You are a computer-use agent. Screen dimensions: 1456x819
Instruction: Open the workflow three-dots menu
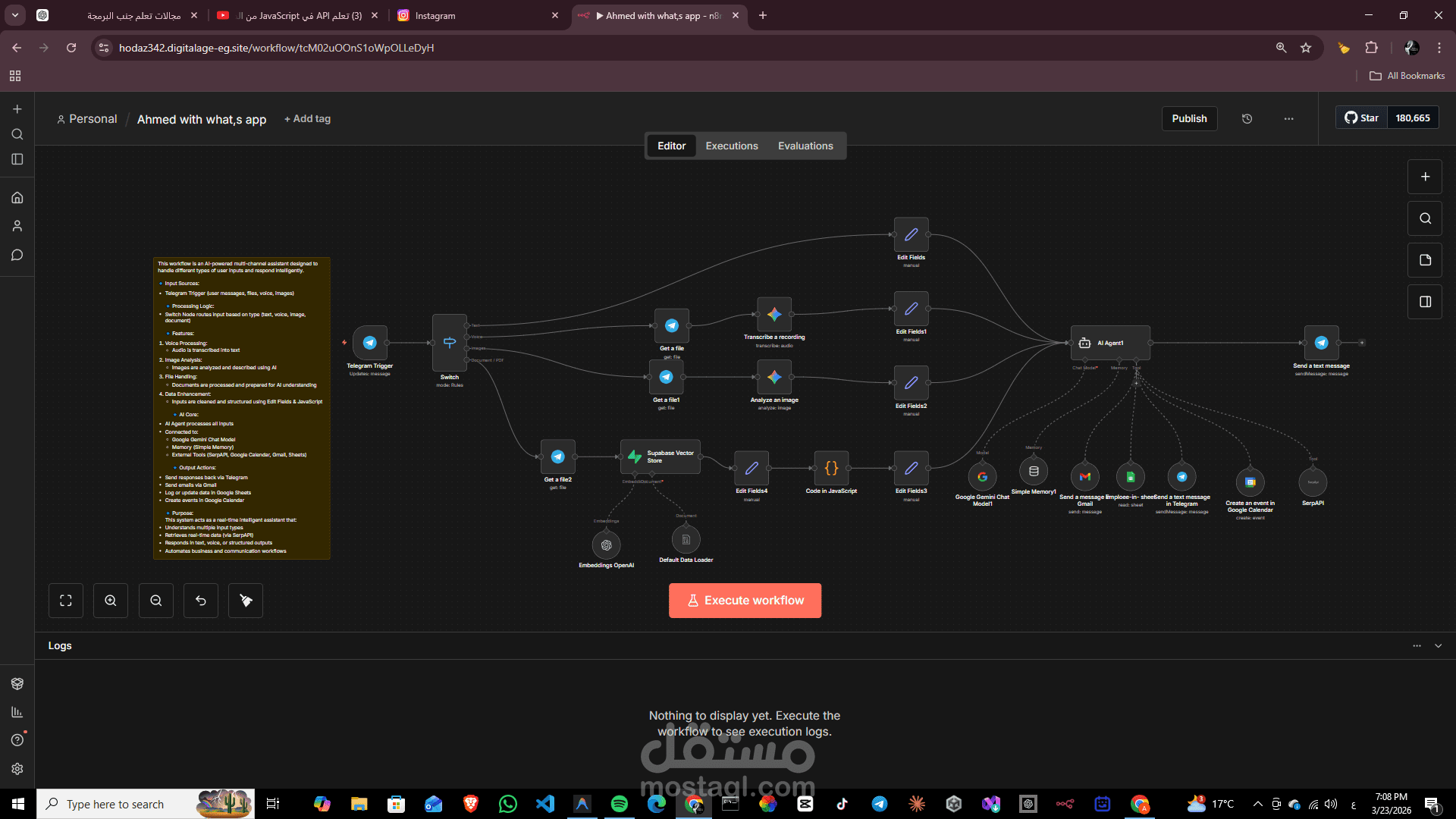coord(1288,118)
